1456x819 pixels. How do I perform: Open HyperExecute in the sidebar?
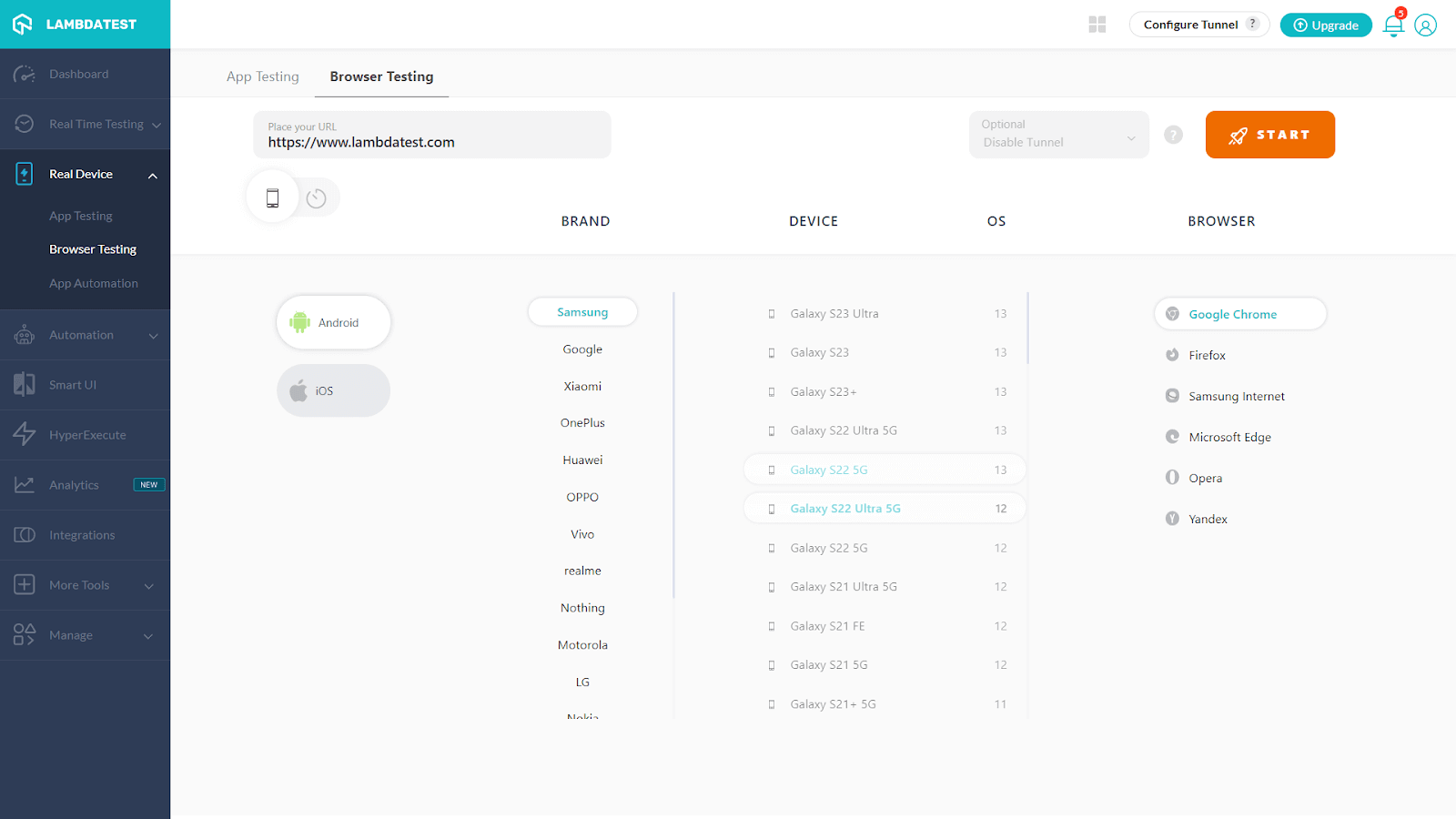point(87,435)
